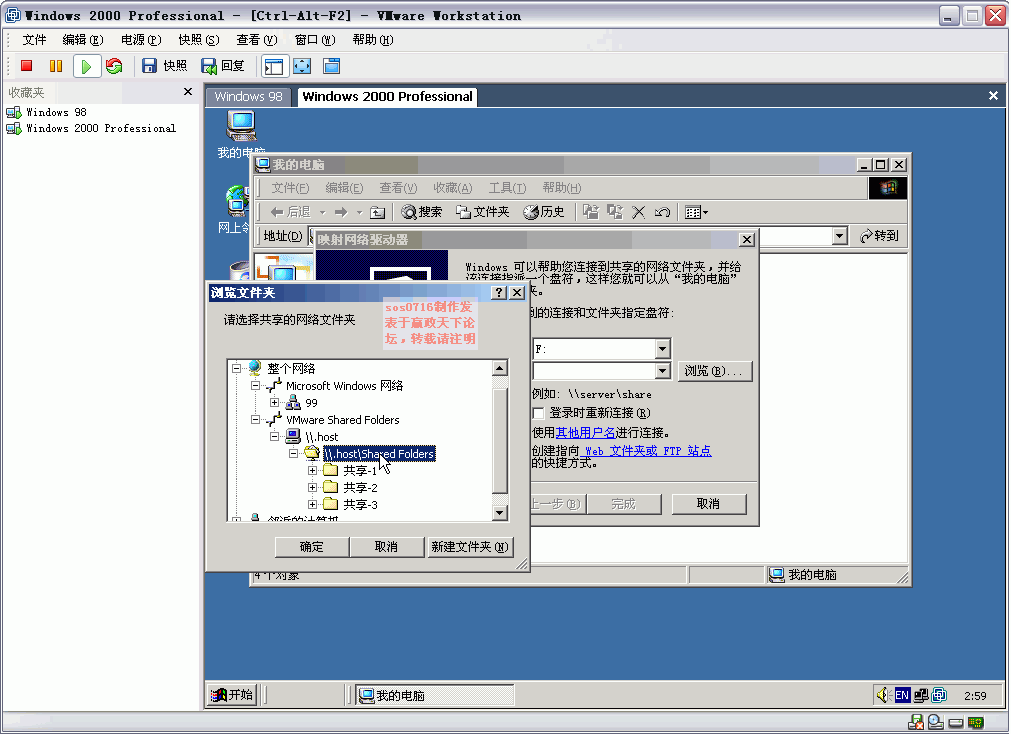Click the red Power Off button in VMware toolbar
Screen dimensions: 1011x734
coord(26,66)
